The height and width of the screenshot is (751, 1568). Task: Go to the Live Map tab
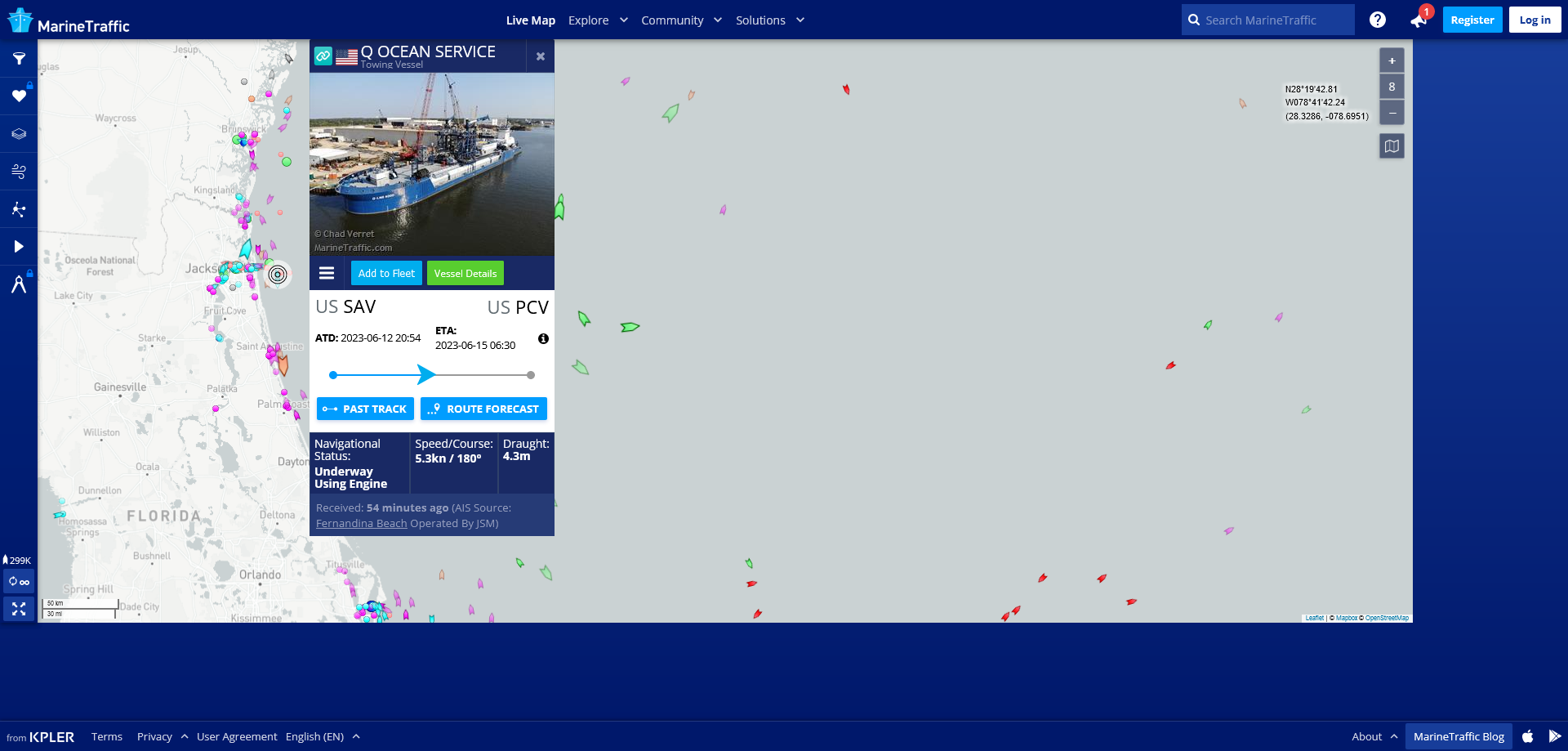pos(530,20)
